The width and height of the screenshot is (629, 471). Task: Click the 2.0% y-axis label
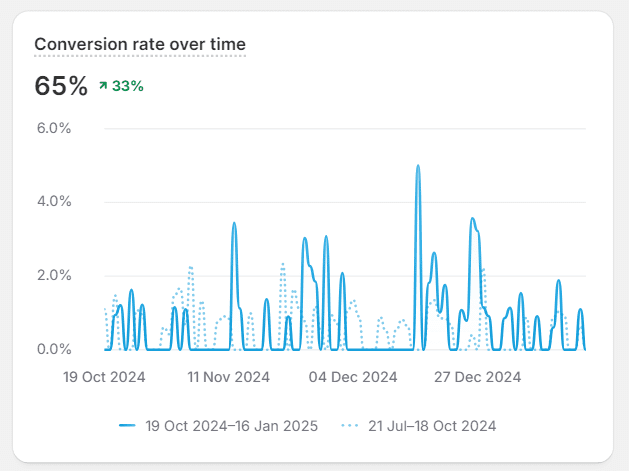point(53,275)
